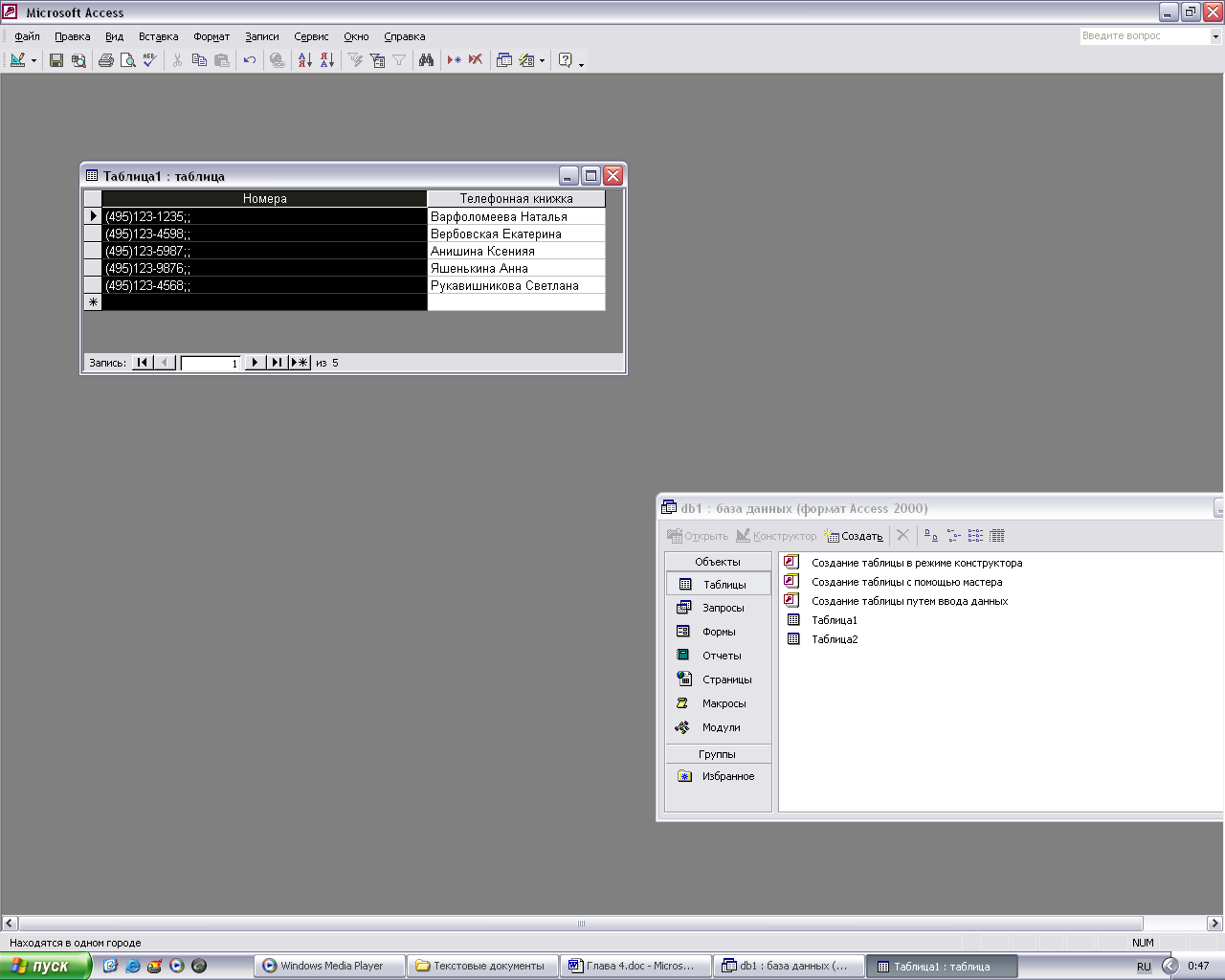Viewport: 1225px width, 980px height.
Task: Click the Copy toolbar icon
Action: click(199, 60)
